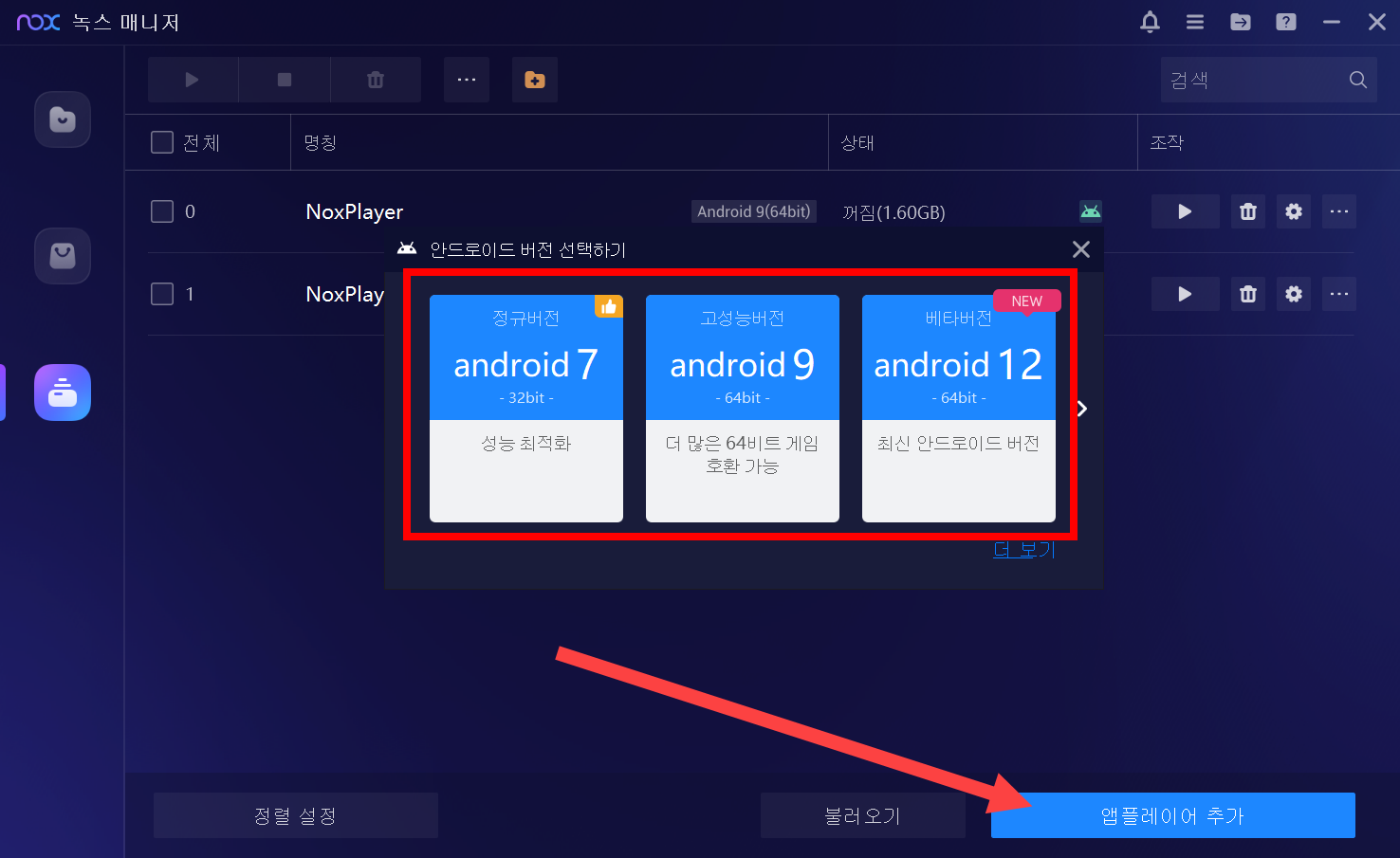Start instance 1 with its play button
Screen dimensions: 1400x858
tap(1186, 294)
